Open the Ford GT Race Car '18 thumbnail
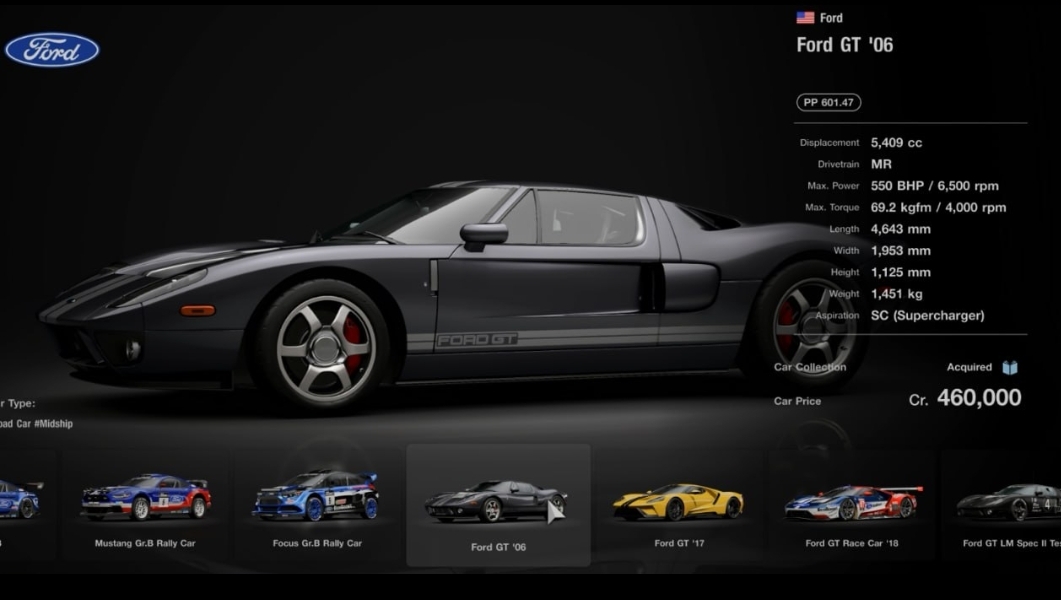 pyautogui.click(x=852, y=506)
